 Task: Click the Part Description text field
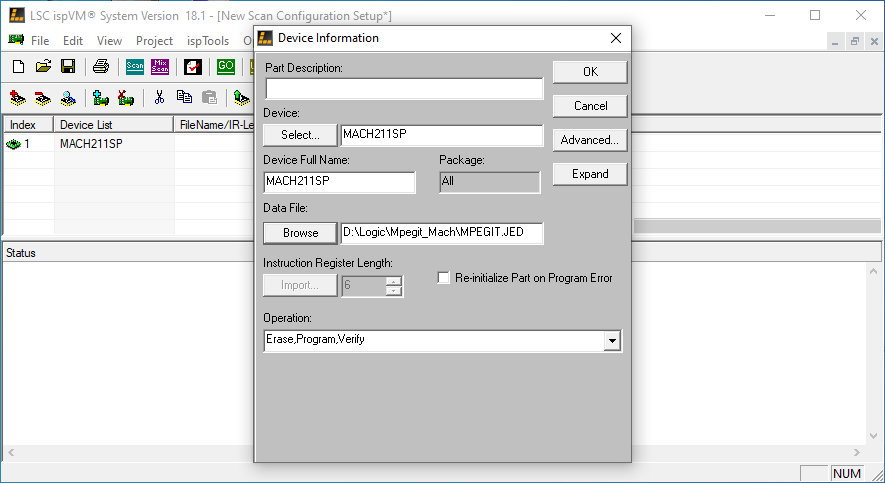[x=404, y=89]
